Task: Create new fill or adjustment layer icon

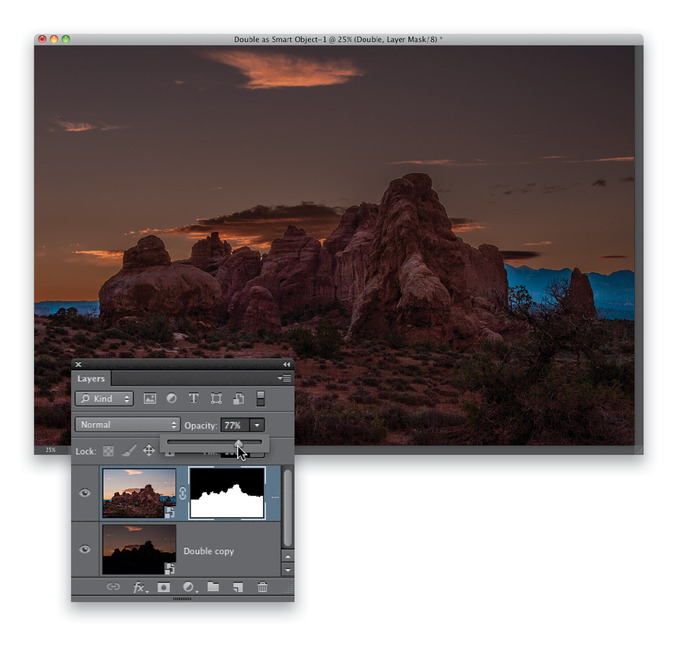Action: click(x=189, y=587)
